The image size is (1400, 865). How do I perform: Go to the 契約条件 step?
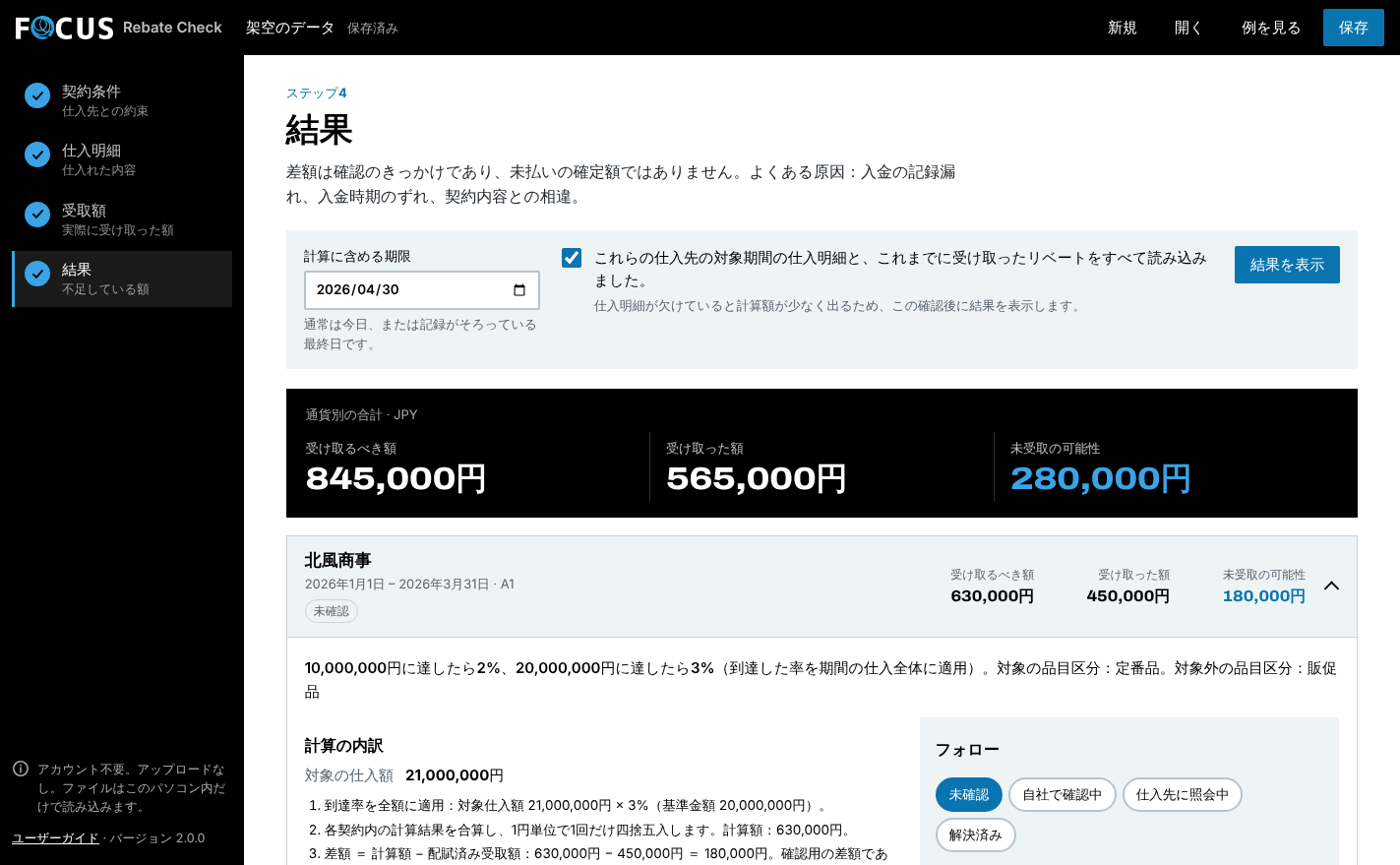click(x=122, y=99)
